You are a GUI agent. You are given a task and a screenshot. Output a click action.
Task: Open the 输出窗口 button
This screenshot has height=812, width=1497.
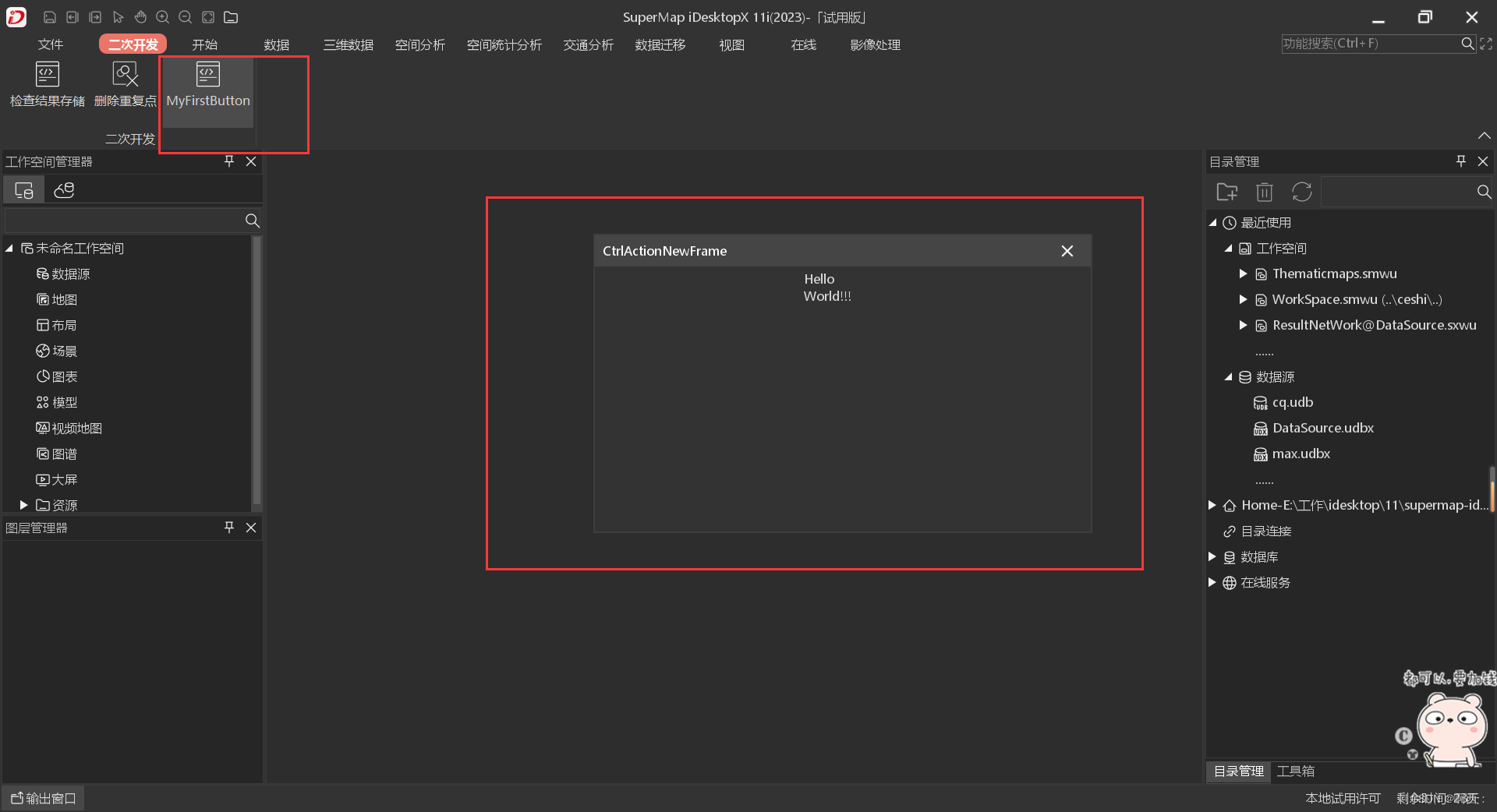tap(44, 798)
